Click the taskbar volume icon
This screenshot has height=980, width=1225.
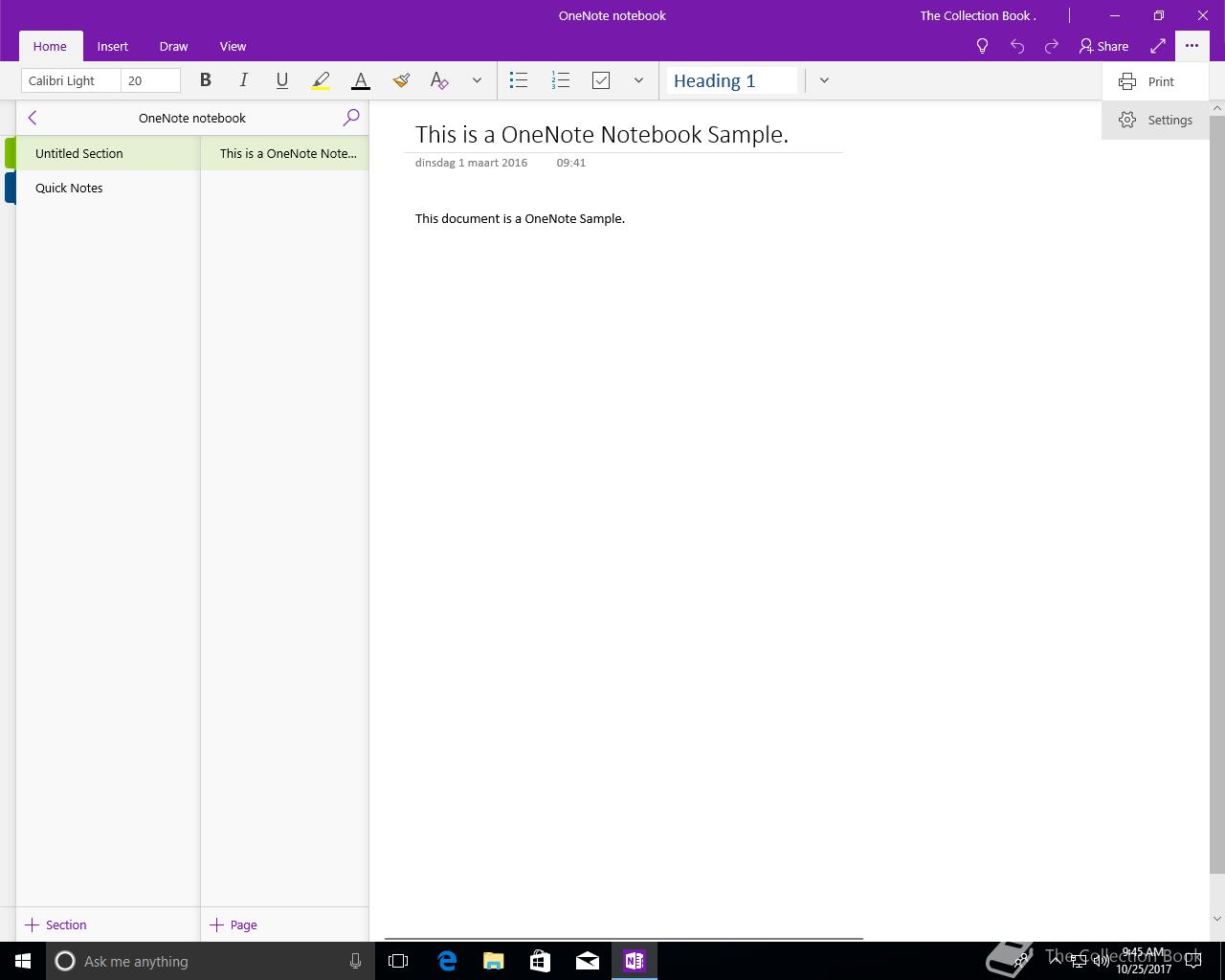click(x=1102, y=962)
